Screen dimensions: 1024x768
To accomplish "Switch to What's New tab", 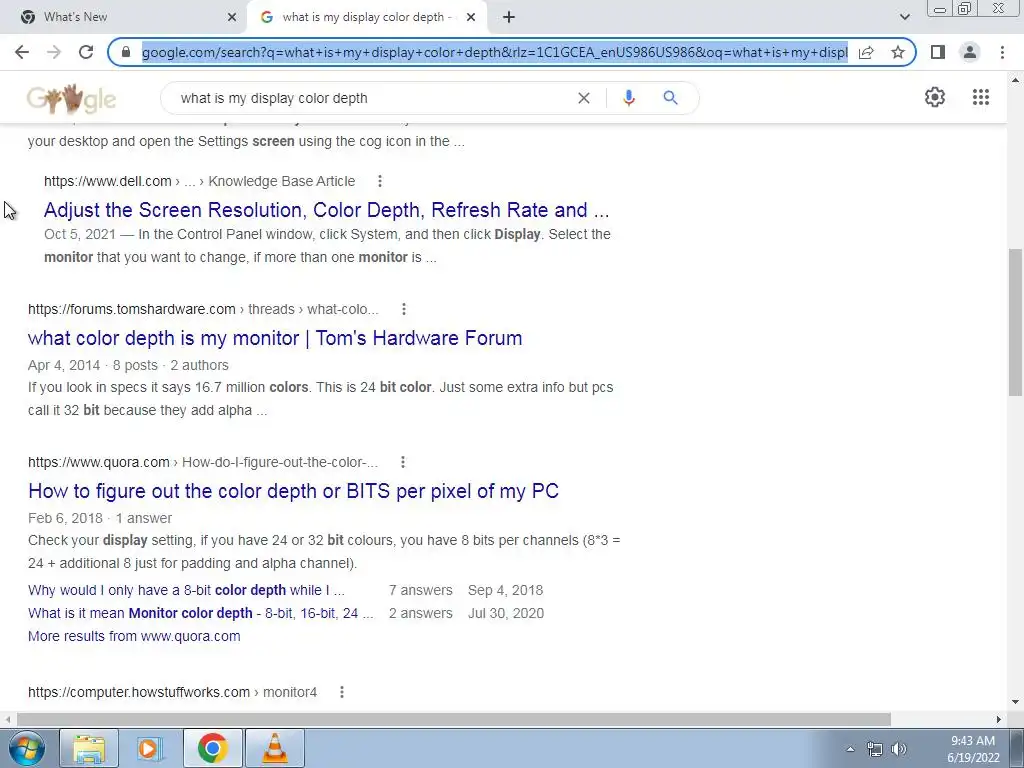I will pos(124,17).
